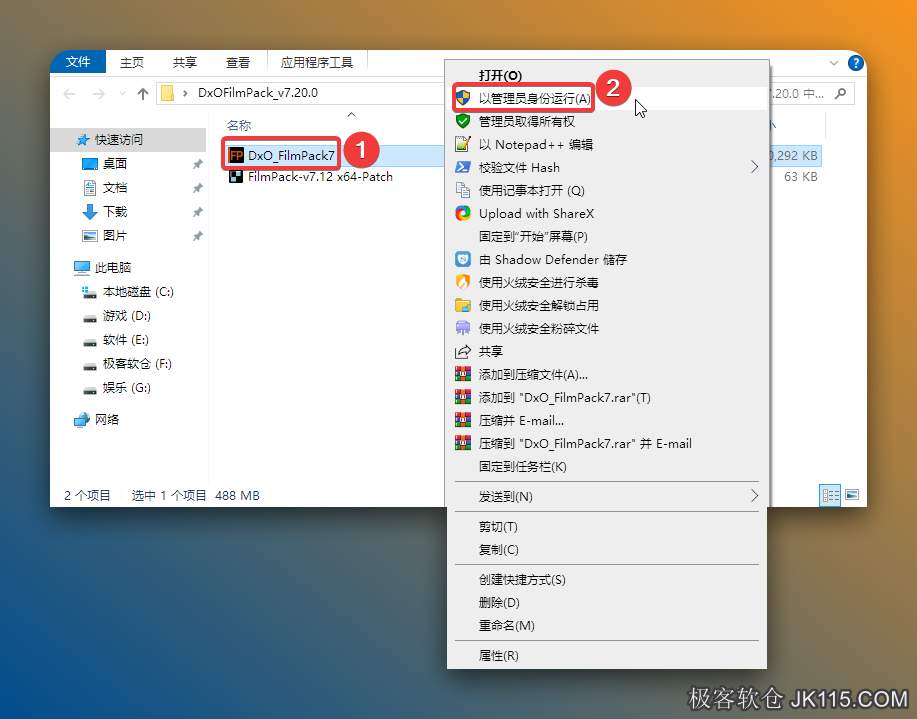Expand the ribbon chevron near help

pos(834,63)
